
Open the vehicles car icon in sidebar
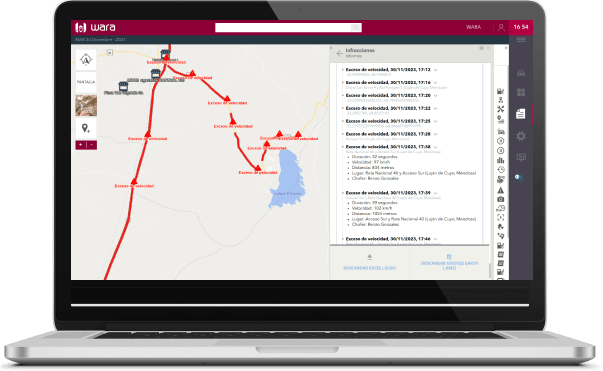521,73
